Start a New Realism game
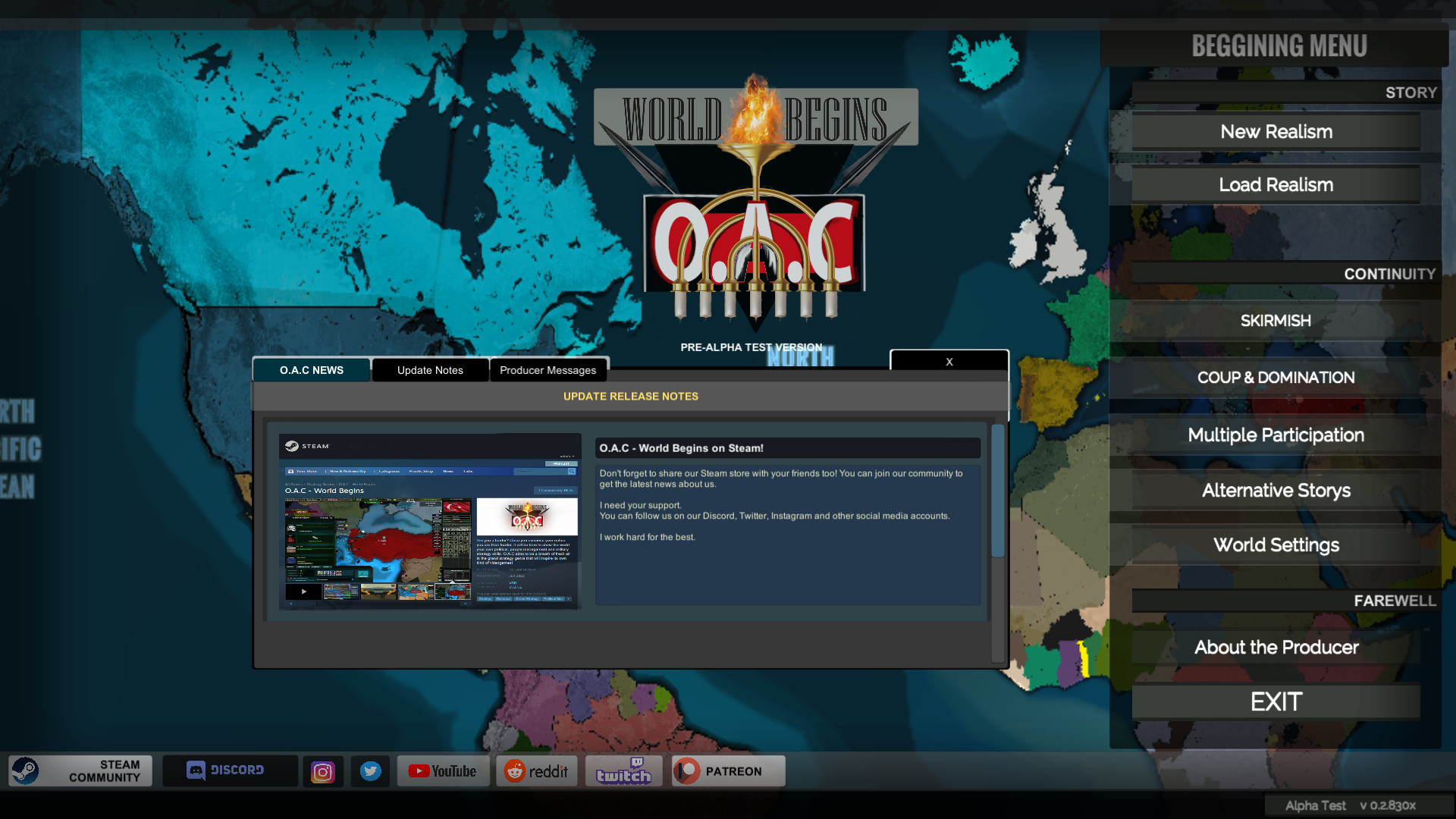This screenshot has height=819, width=1456. point(1276,131)
